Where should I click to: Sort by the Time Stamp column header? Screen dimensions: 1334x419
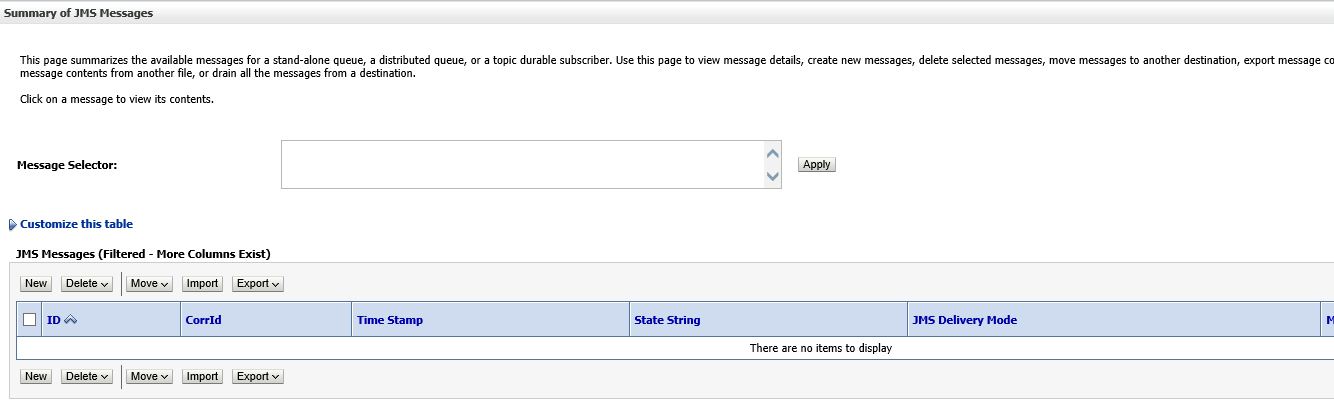(x=390, y=320)
